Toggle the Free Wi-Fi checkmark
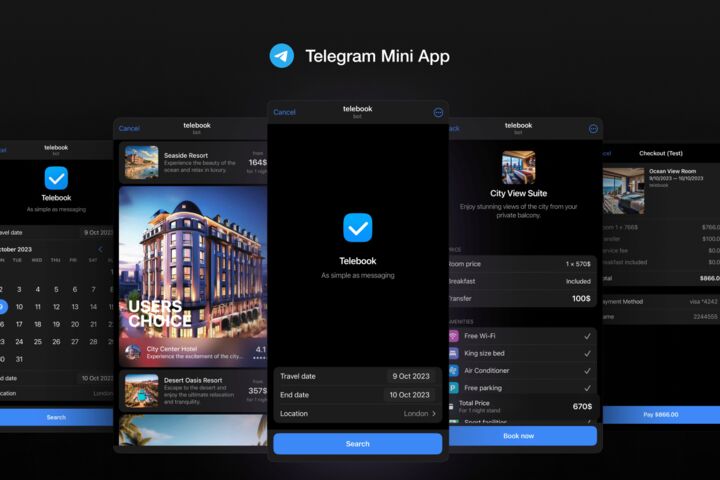Image resolution: width=720 pixels, height=480 pixels. pos(587,336)
